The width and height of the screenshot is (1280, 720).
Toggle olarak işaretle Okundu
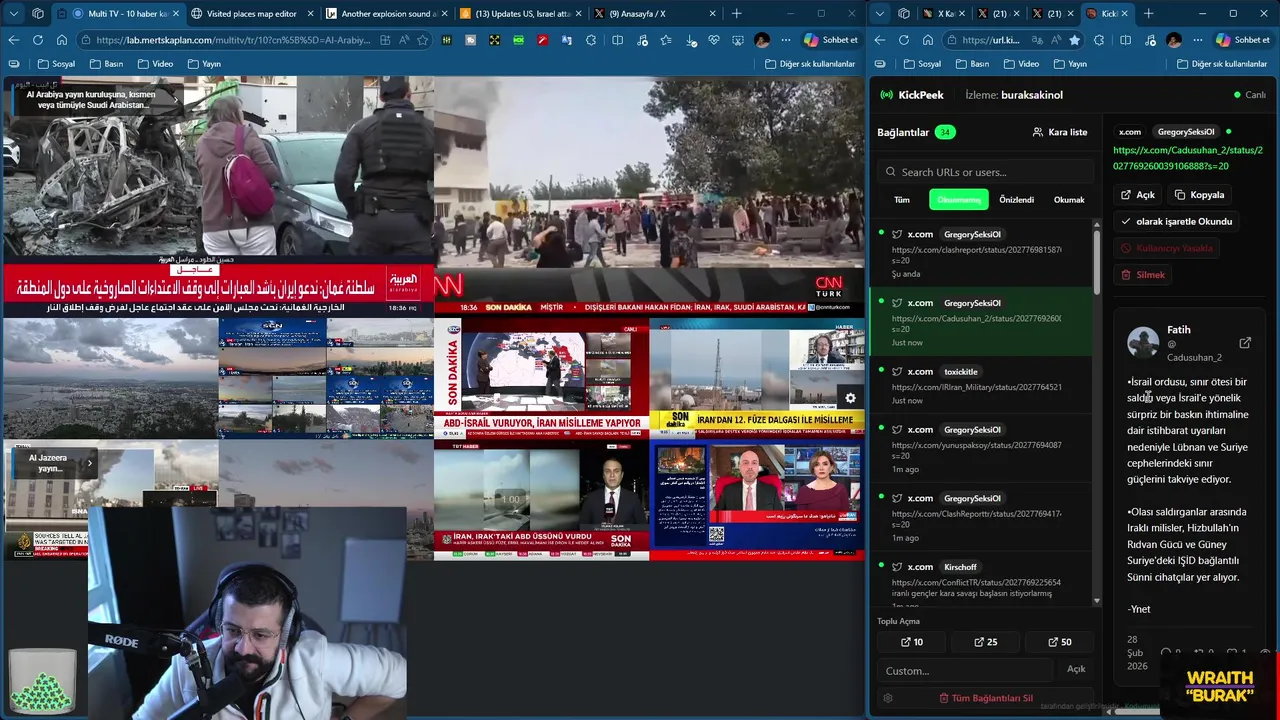click(1177, 221)
